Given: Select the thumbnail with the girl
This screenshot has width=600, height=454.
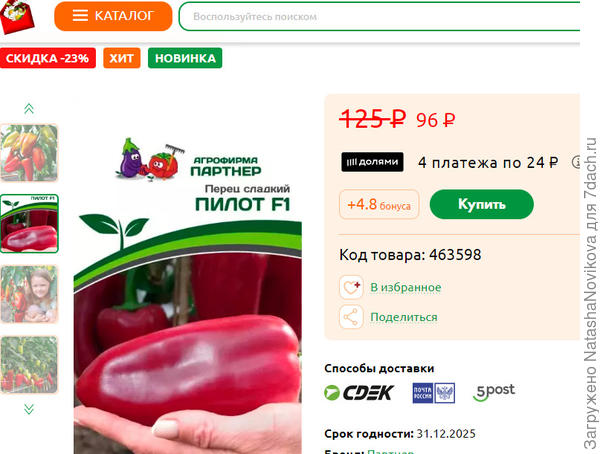Looking at the screenshot, I should [29, 294].
